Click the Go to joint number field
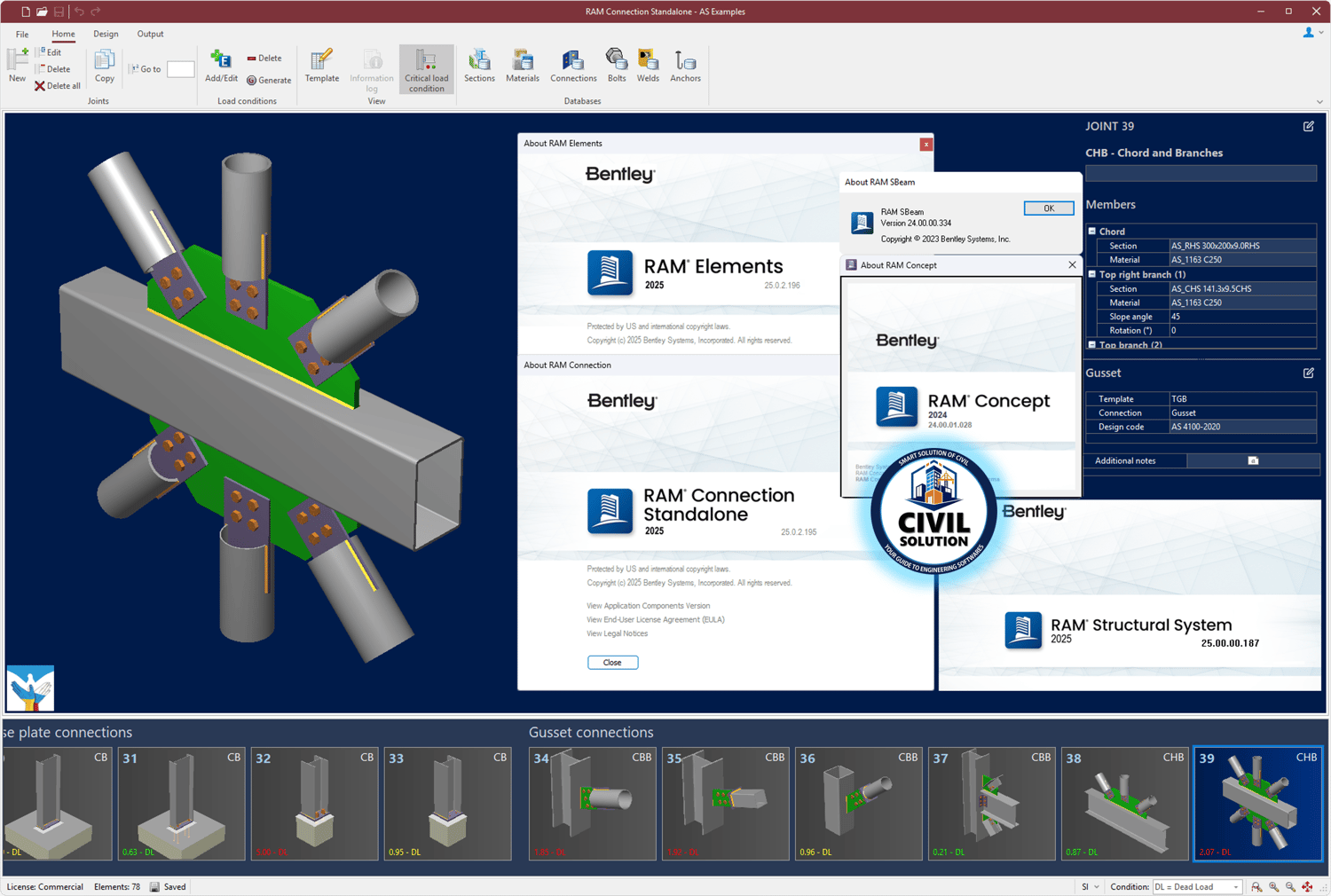 (x=180, y=69)
